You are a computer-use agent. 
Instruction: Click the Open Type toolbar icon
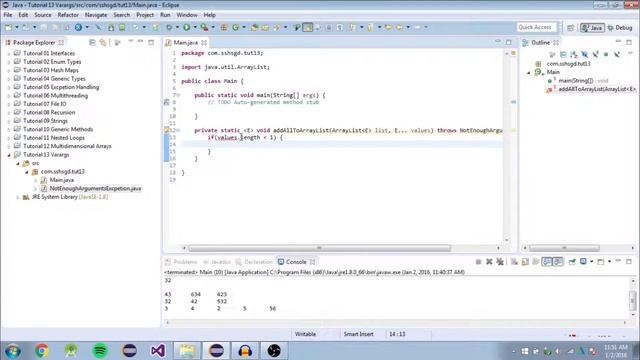pos(254,27)
